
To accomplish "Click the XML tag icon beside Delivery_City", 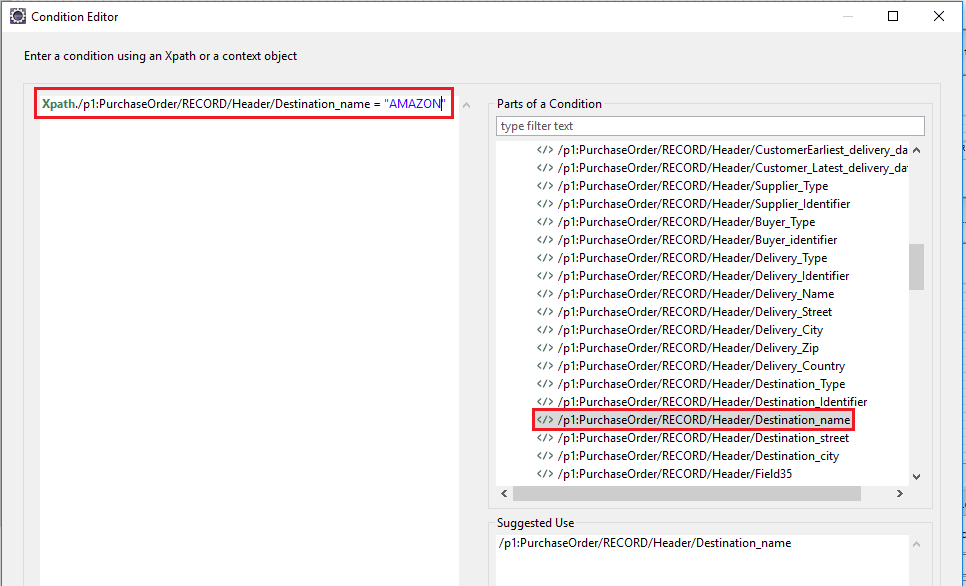I will pyautogui.click(x=545, y=330).
